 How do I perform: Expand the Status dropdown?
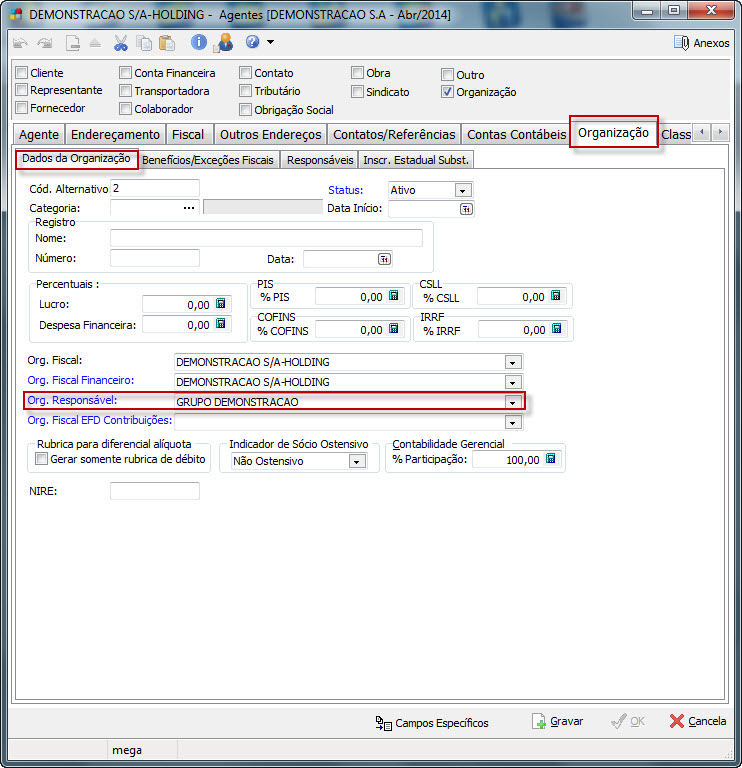462,190
